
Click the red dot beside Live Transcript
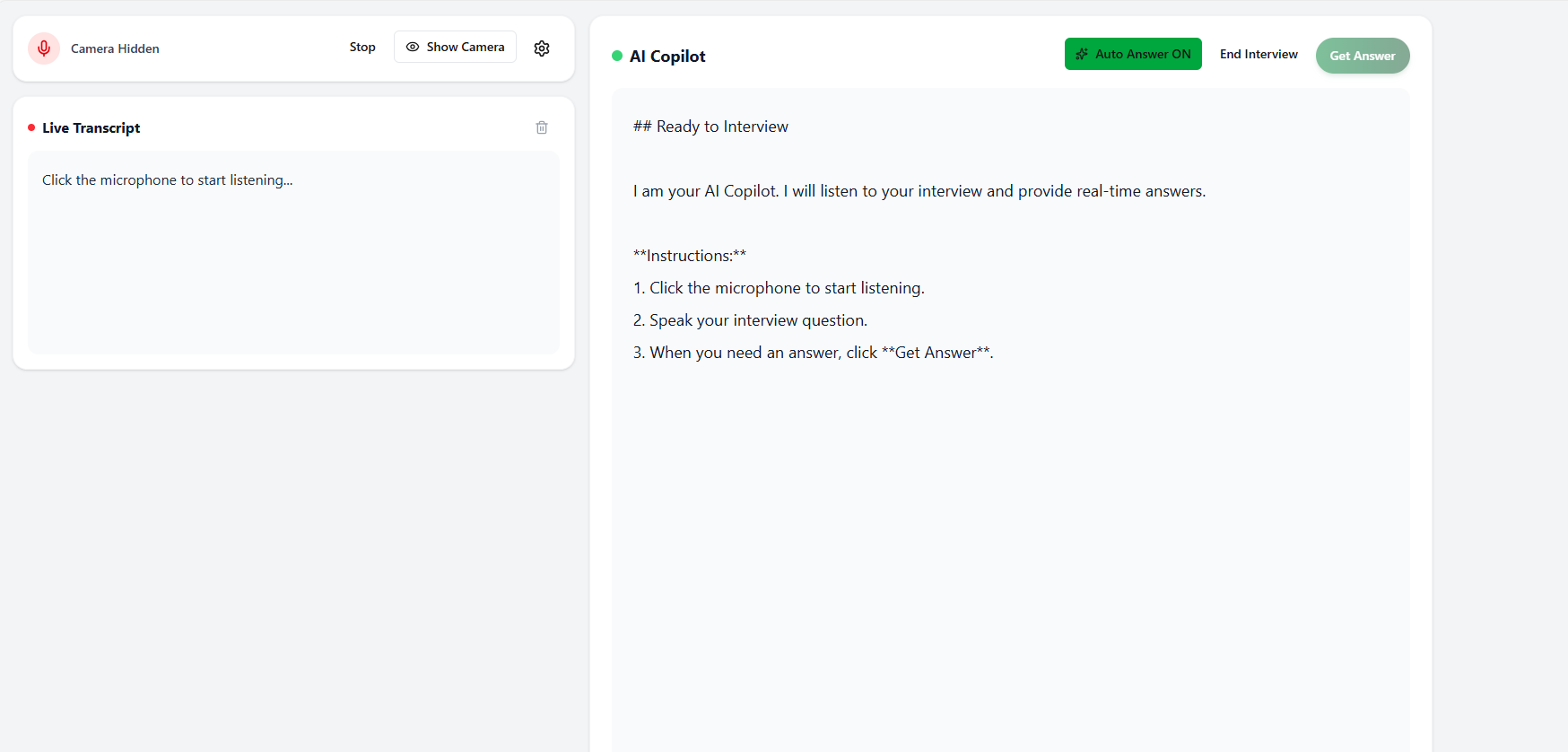point(31,127)
